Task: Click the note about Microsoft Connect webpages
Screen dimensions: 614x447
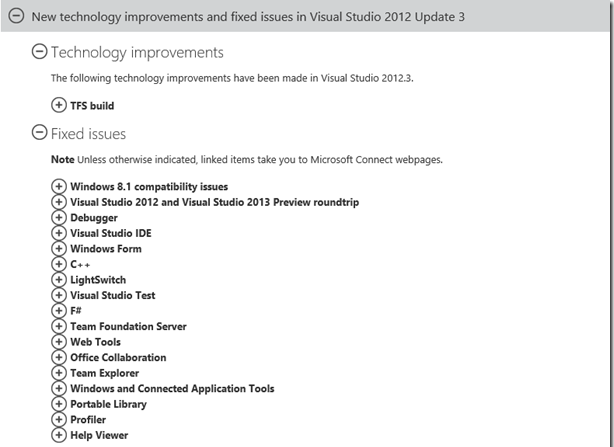Action: pyautogui.click(x=247, y=160)
